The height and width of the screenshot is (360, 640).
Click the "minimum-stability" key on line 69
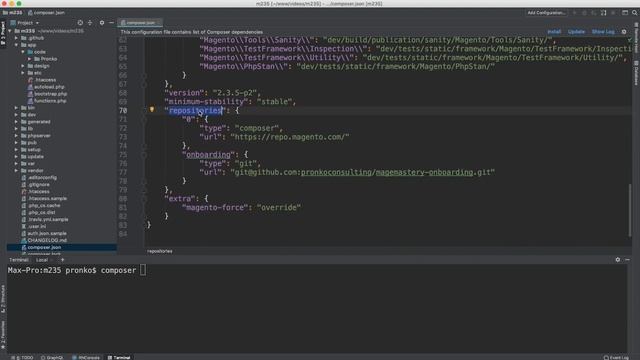(206, 102)
